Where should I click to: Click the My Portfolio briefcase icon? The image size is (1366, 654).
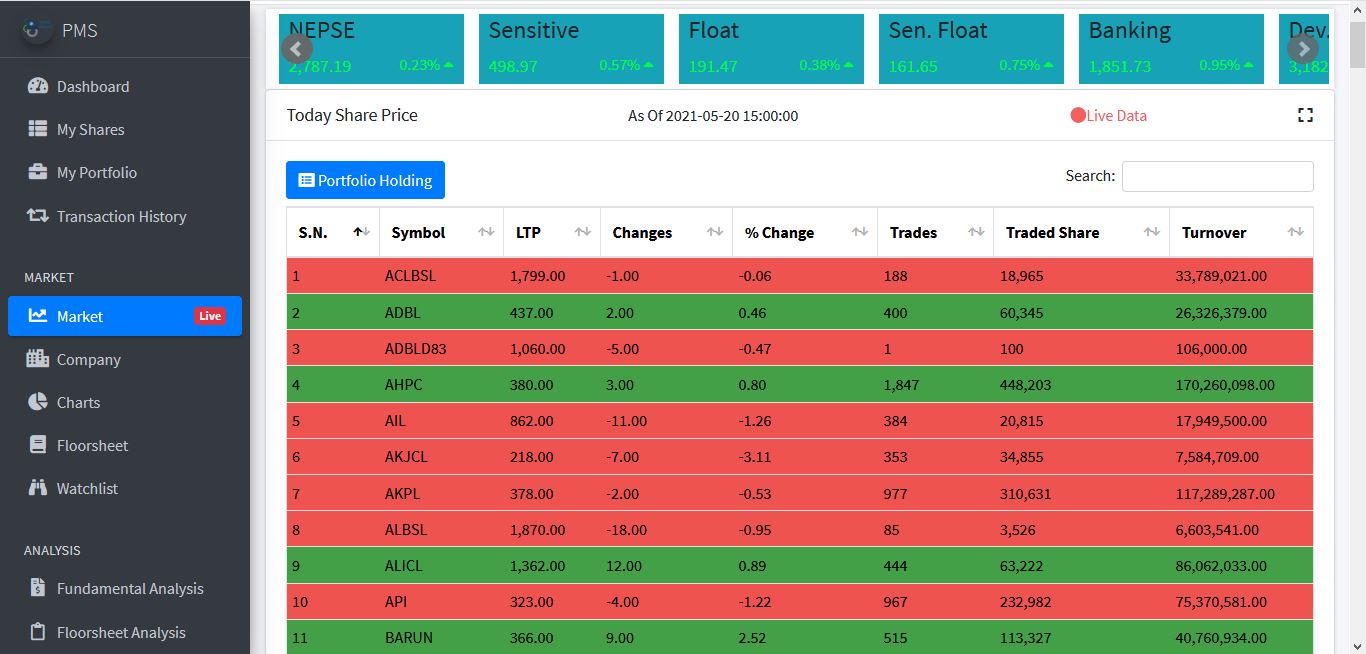click(38, 172)
